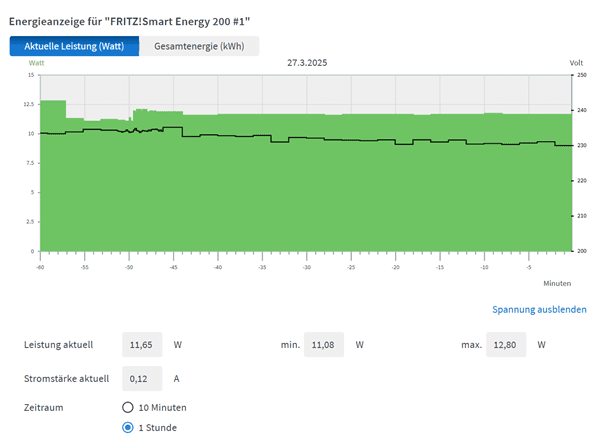Switch to Aktuelle Leistung (Watt) tab
The image size is (605, 436).
coord(74,46)
